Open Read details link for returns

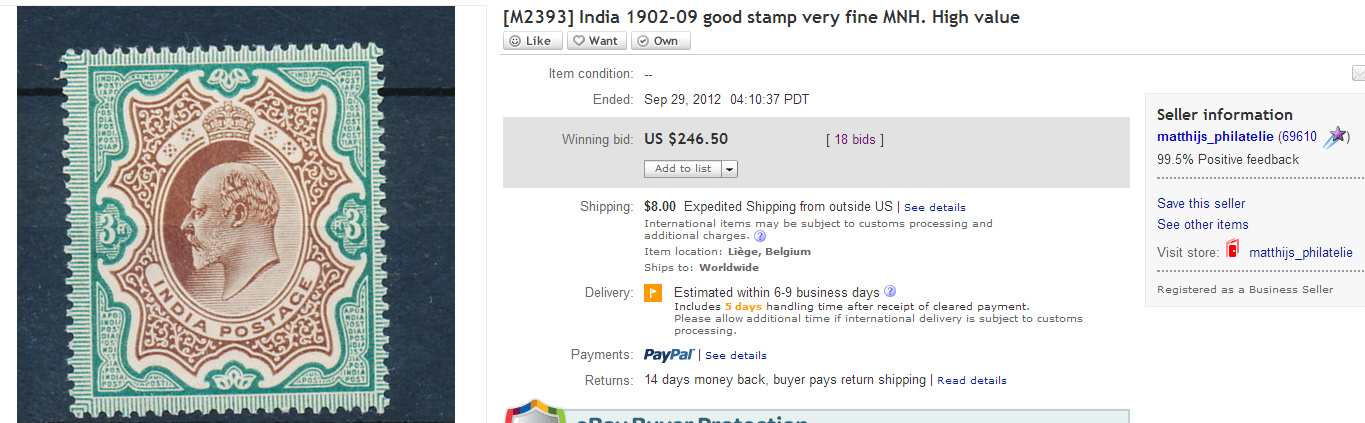point(972,380)
